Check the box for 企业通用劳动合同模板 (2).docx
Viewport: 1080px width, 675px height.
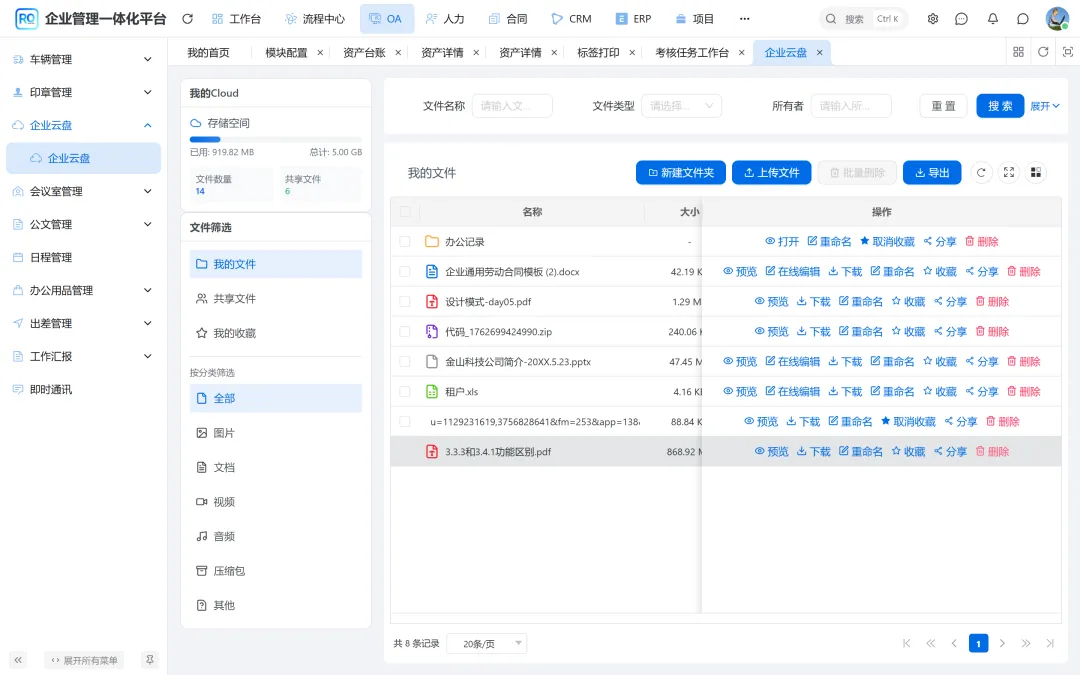[x=405, y=271]
